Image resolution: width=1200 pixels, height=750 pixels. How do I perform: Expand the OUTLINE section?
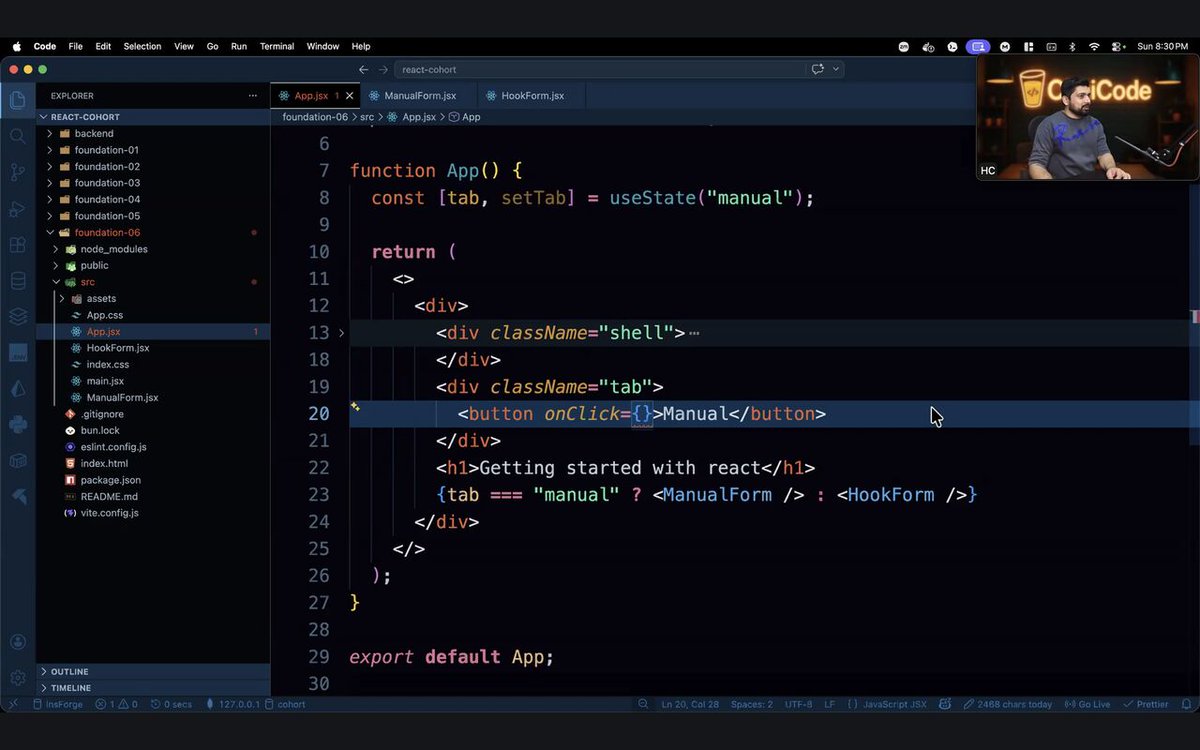(x=153, y=671)
